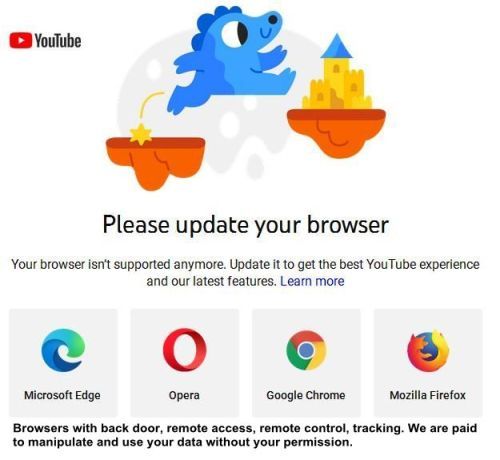
Task: Open the Learn more link
Action: click(x=312, y=281)
